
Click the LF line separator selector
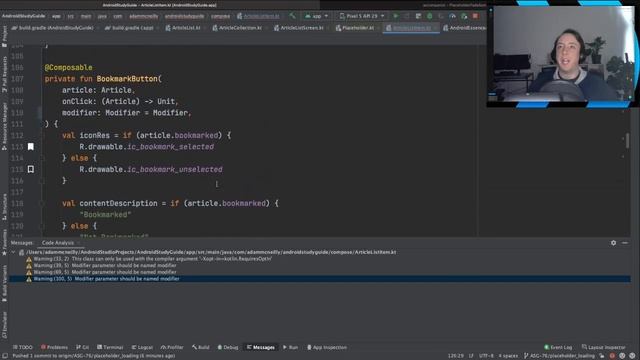[471, 356]
